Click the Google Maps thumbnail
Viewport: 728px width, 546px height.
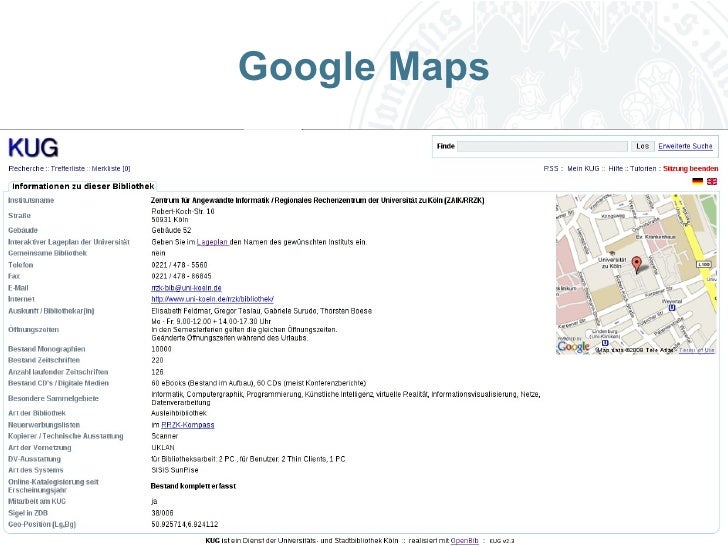click(637, 274)
